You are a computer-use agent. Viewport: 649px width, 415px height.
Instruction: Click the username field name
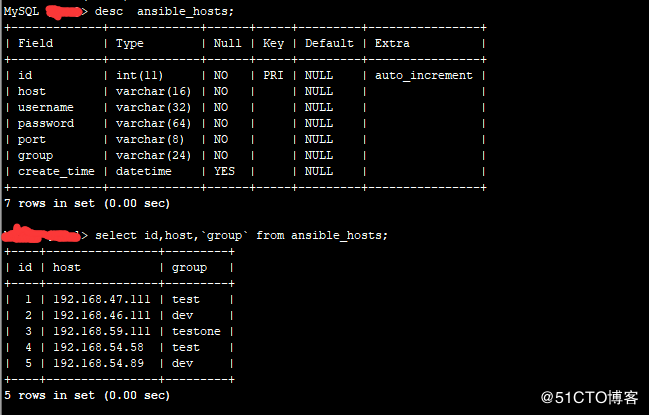[x=46, y=107]
